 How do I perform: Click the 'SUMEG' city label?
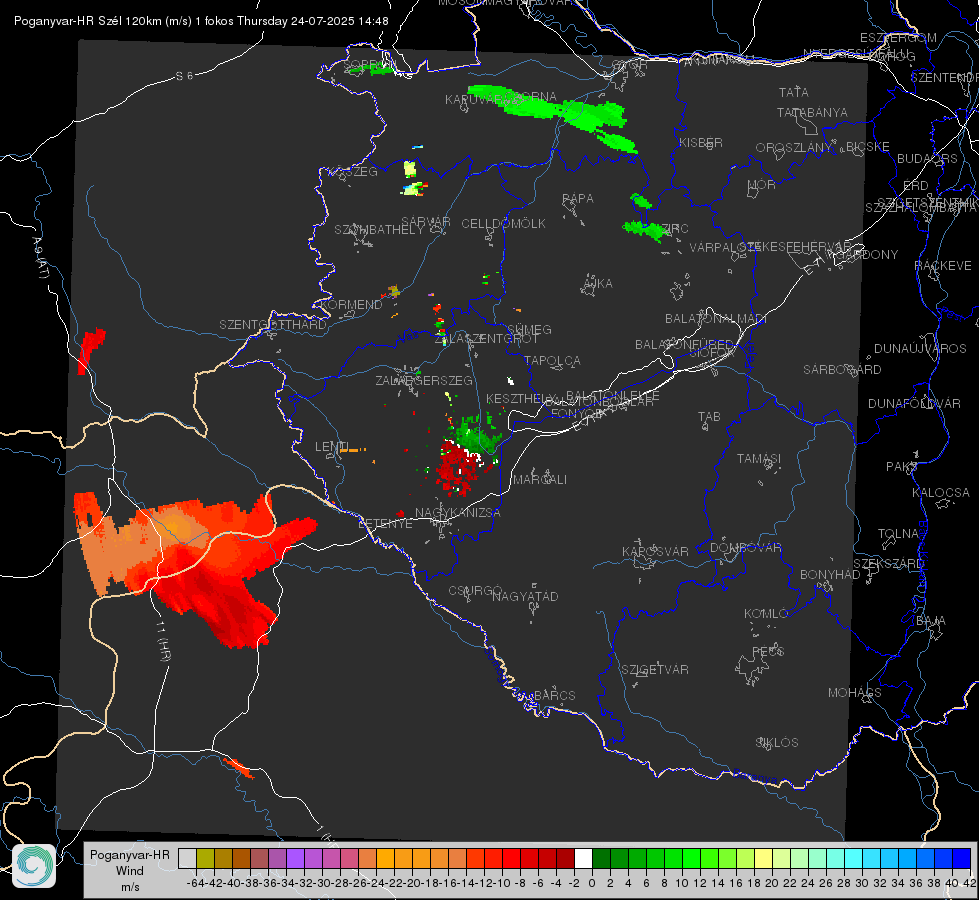pyautogui.click(x=529, y=330)
